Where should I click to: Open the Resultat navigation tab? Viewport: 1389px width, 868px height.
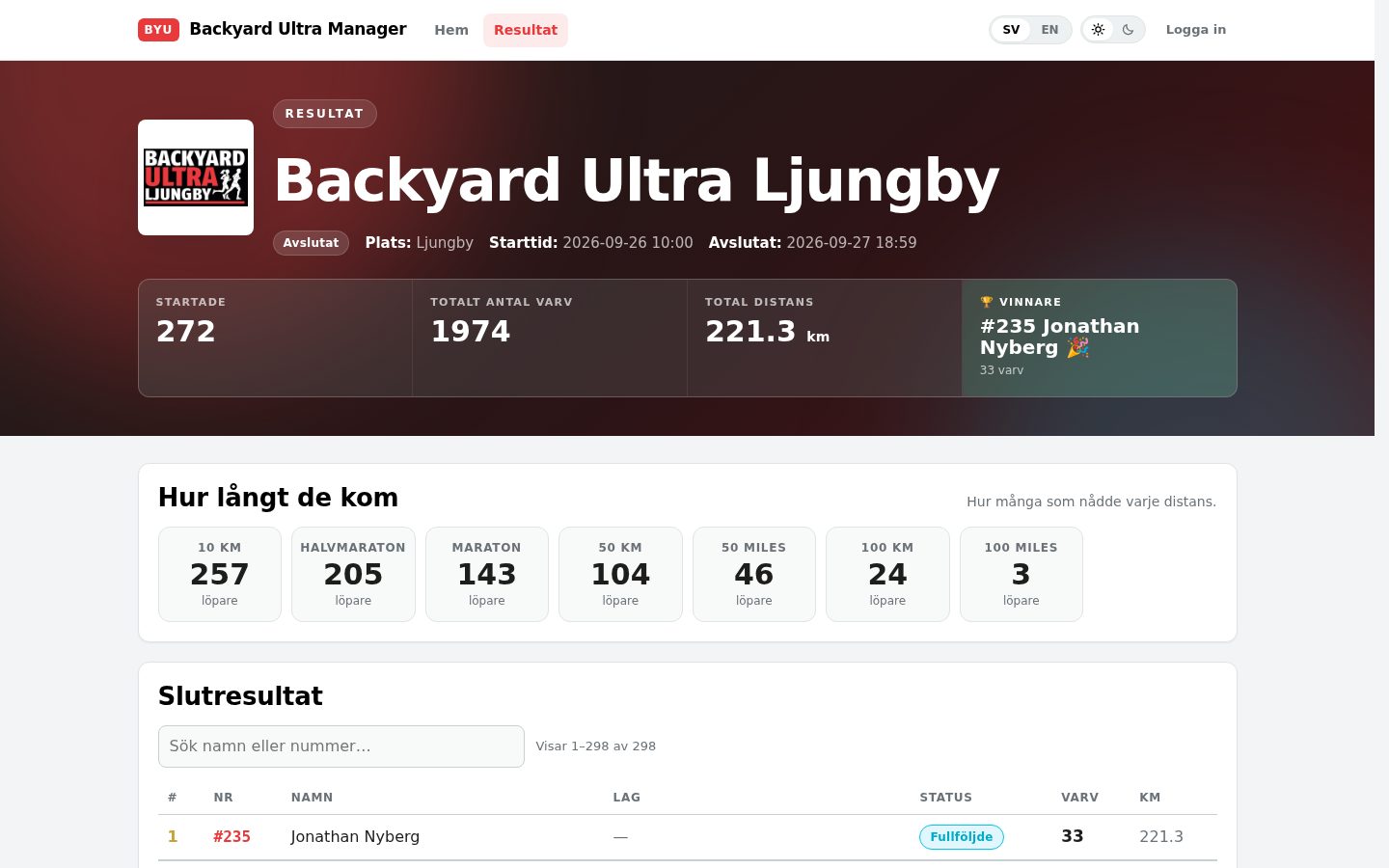[526, 30]
